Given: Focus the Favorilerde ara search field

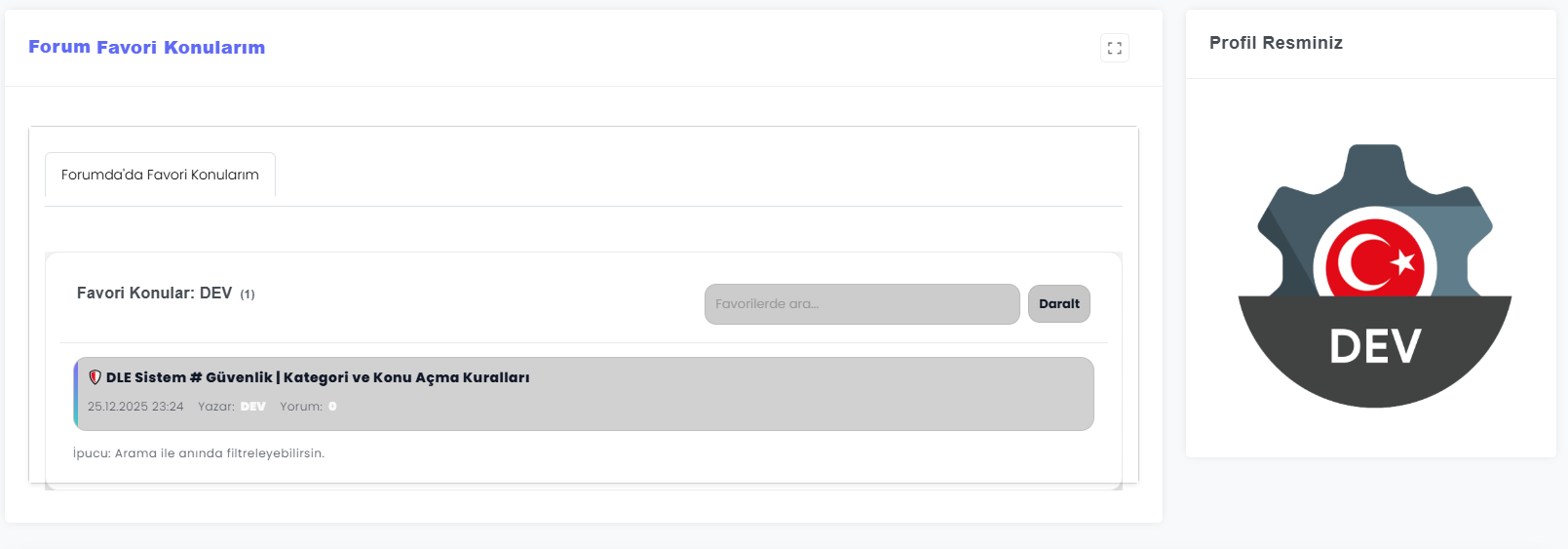Looking at the screenshot, I should click(x=861, y=304).
